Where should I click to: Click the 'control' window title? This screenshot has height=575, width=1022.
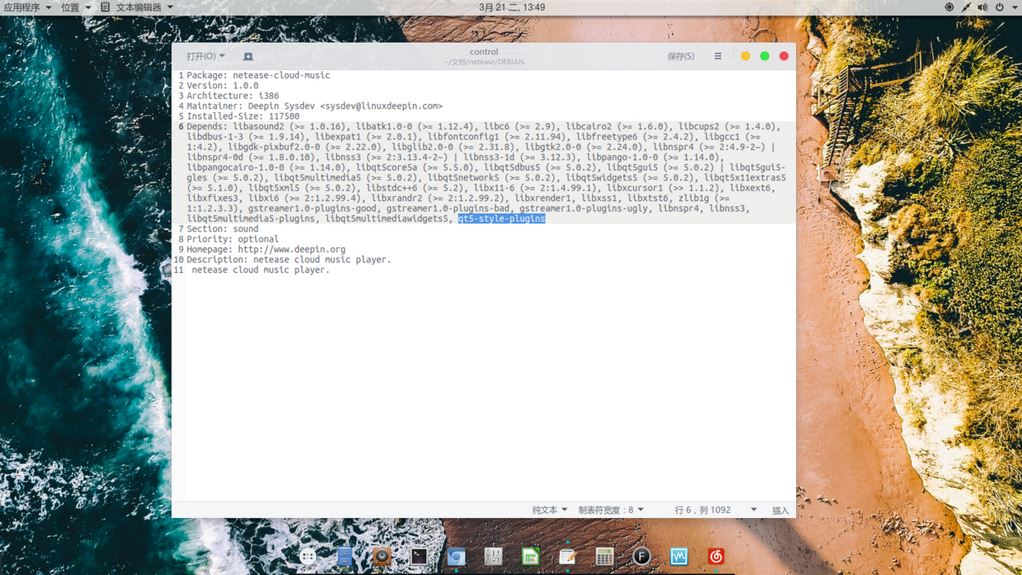tap(484, 52)
